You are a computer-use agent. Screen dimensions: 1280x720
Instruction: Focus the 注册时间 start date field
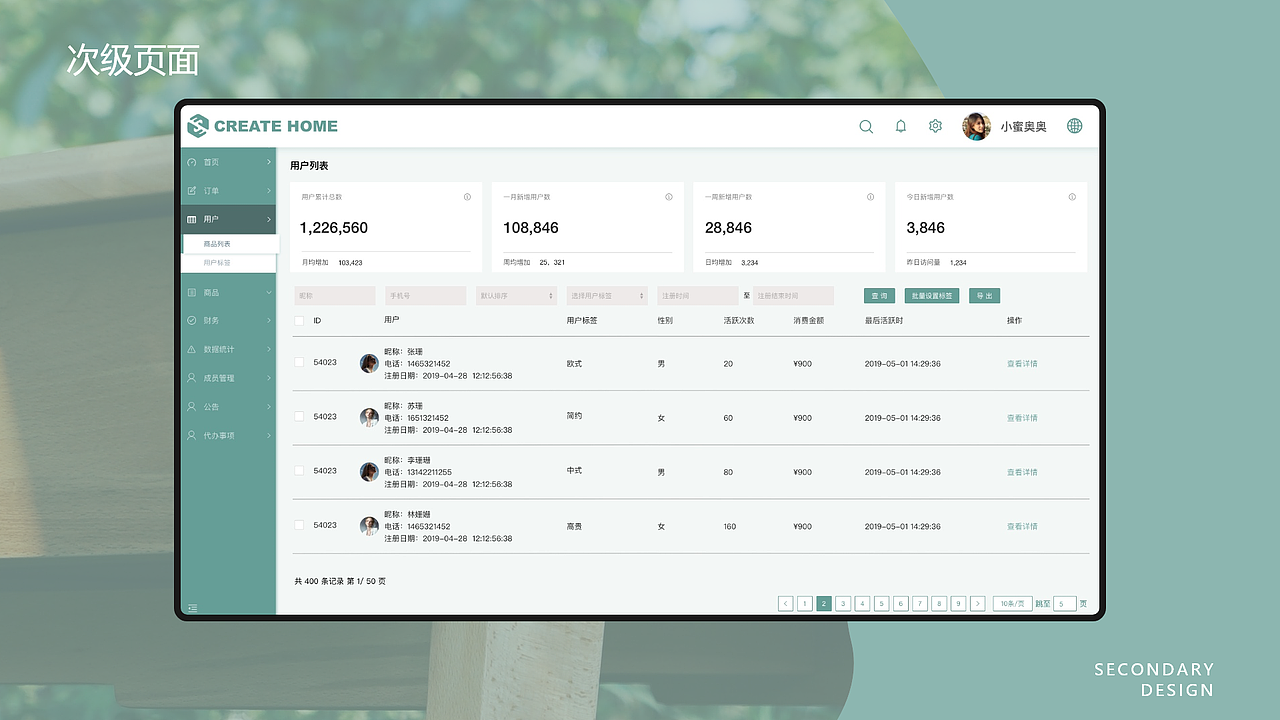[698, 296]
